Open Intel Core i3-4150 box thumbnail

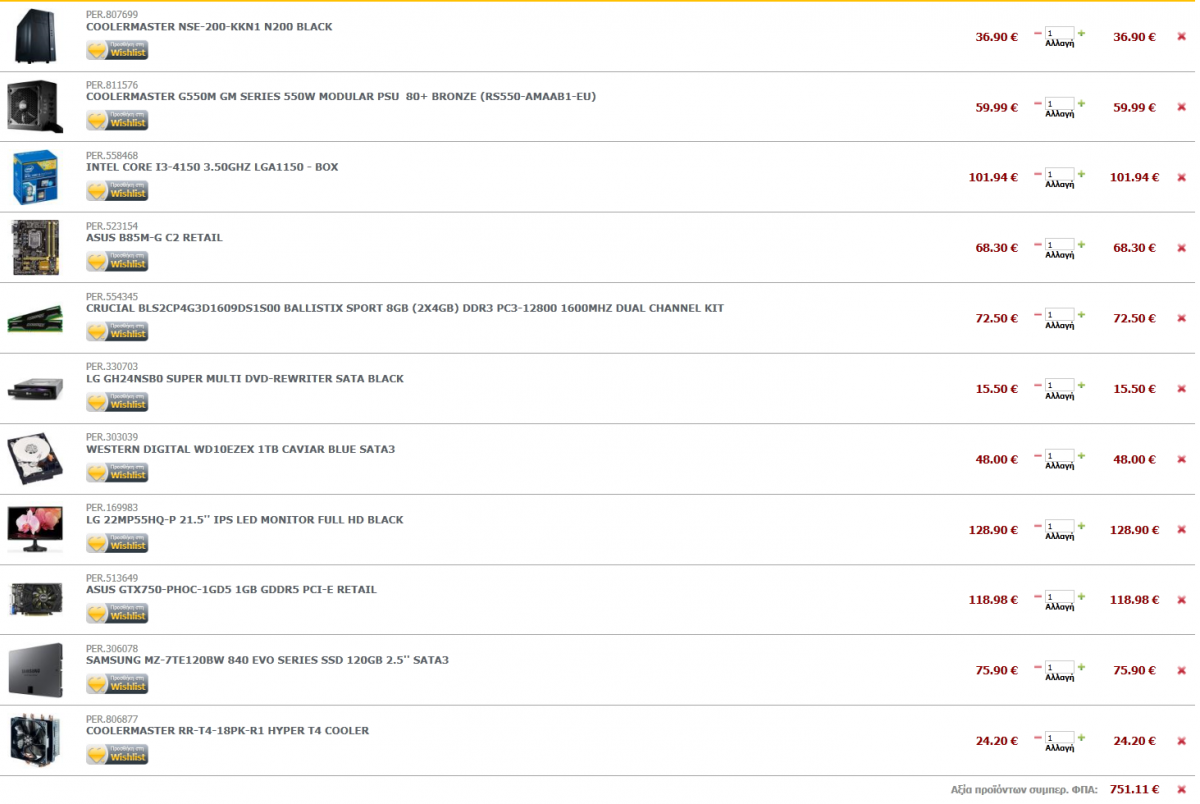tap(35, 177)
